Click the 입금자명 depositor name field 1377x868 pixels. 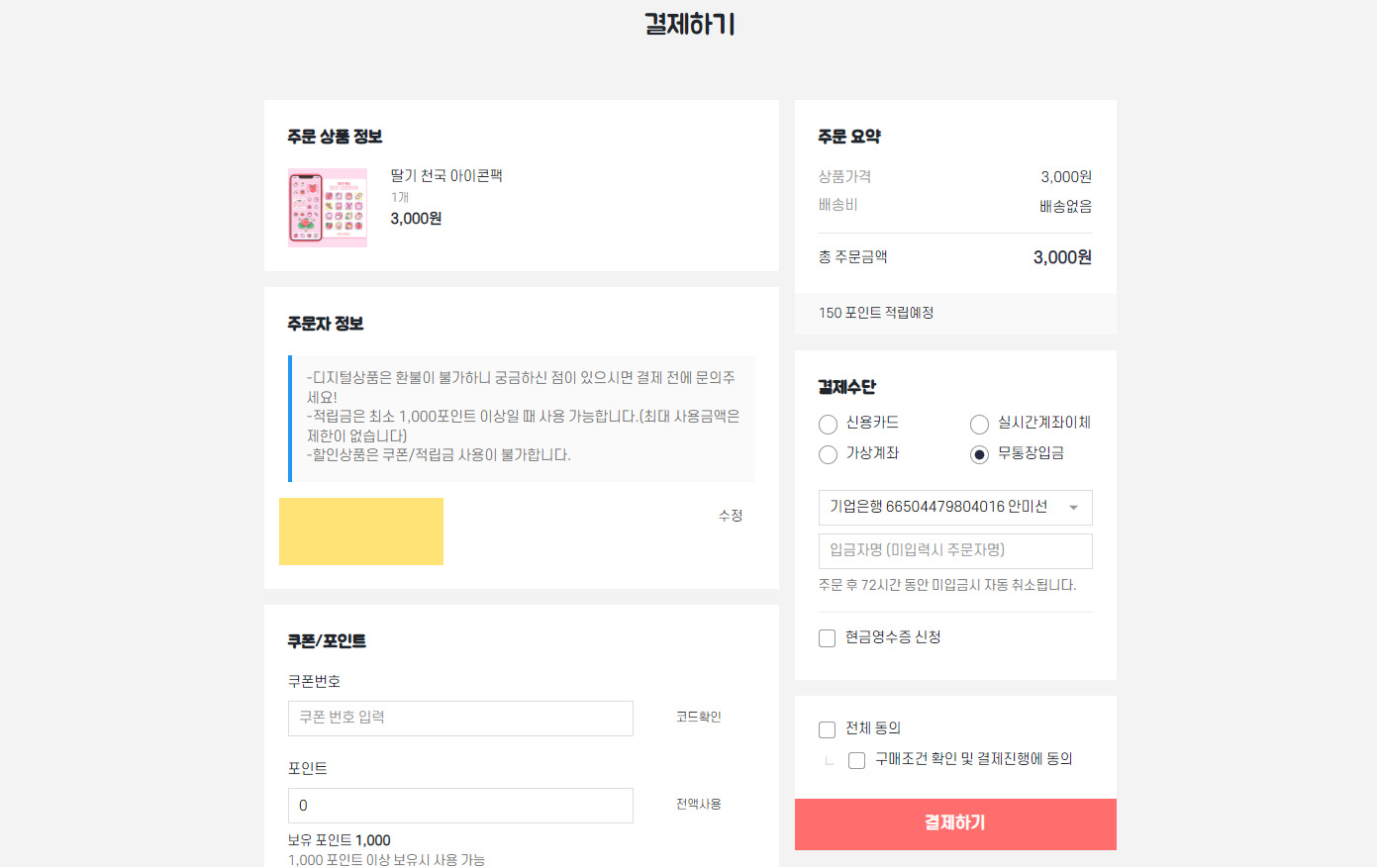click(954, 551)
